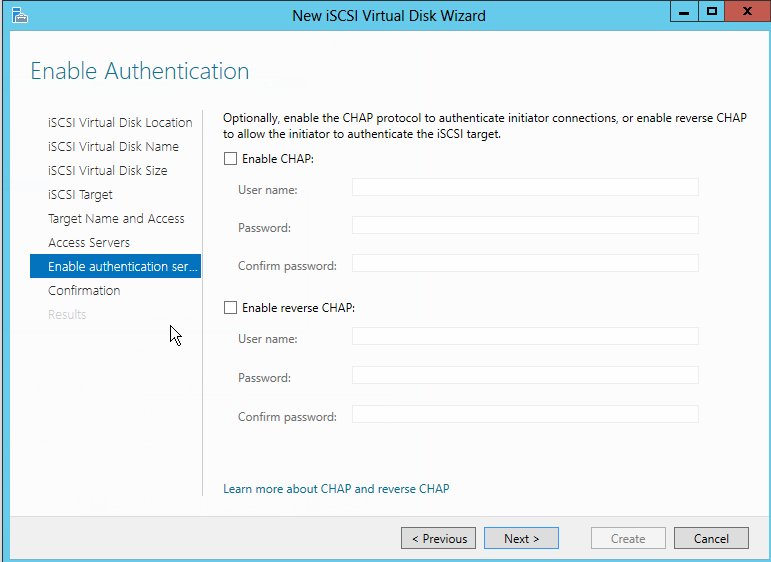The height and width of the screenshot is (562, 771).
Task: Click the reverse CHAP Confirm password field
Action: point(525,414)
